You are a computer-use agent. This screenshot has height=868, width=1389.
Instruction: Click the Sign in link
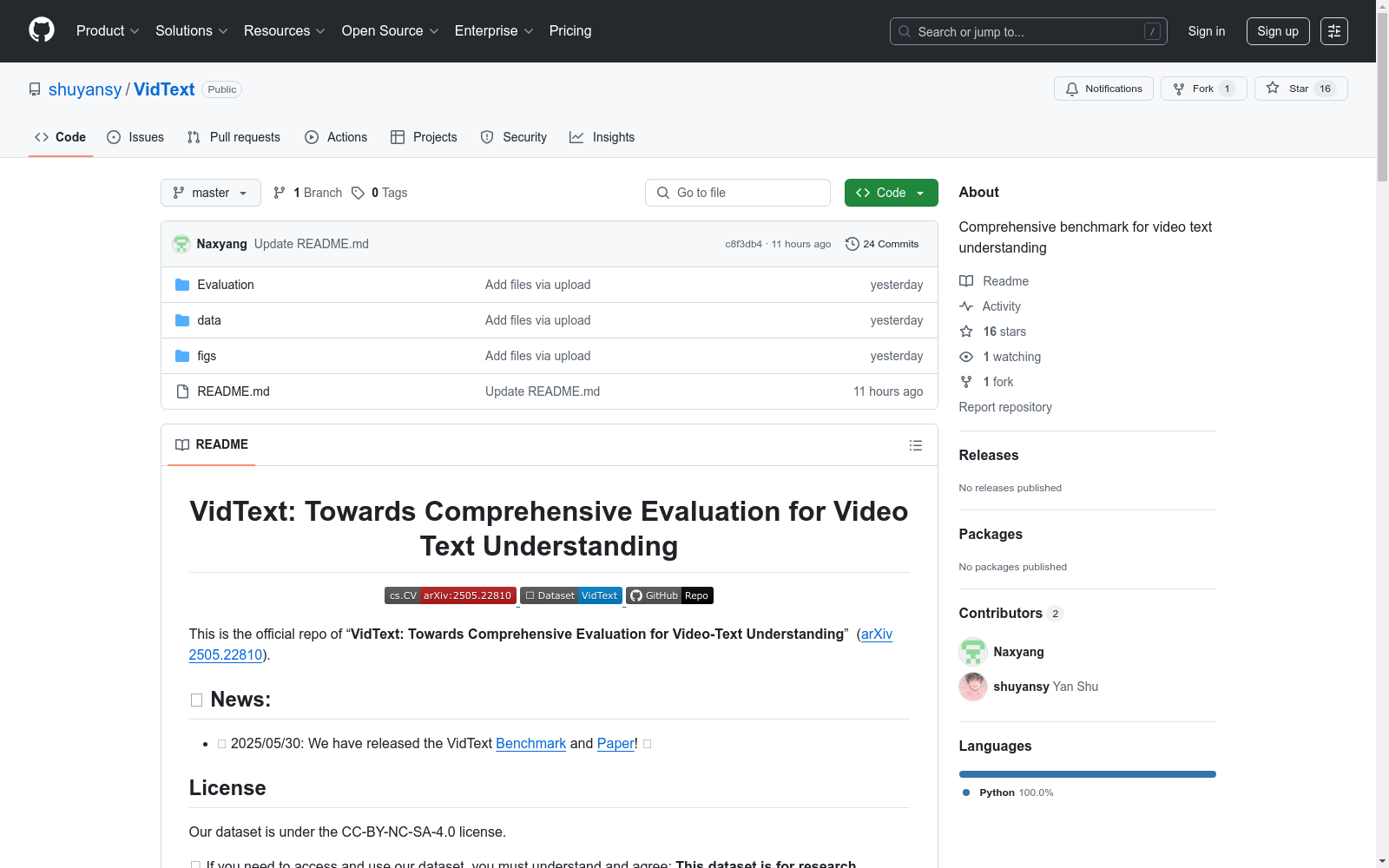point(1207,31)
